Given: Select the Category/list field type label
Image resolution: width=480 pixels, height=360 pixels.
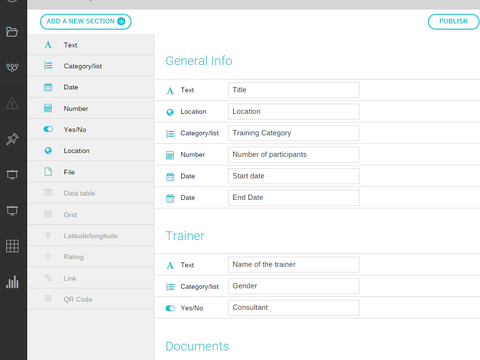Looking at the screenshot, I should pos(83,66).
